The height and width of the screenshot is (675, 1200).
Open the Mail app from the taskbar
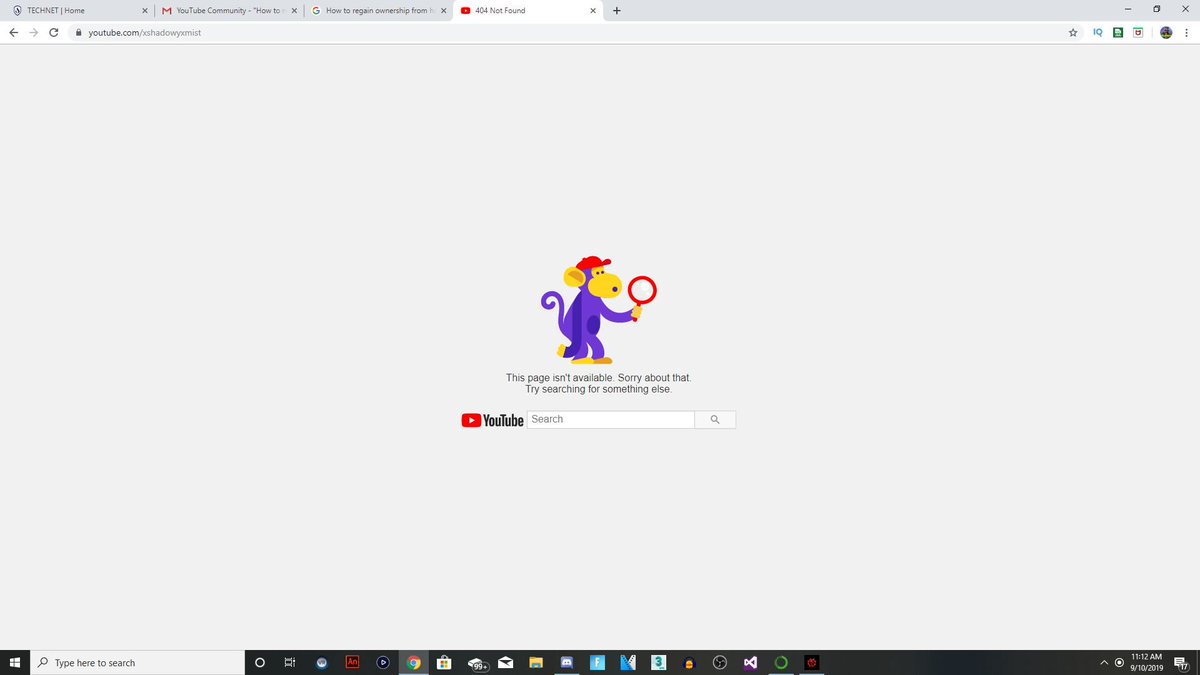506,662
